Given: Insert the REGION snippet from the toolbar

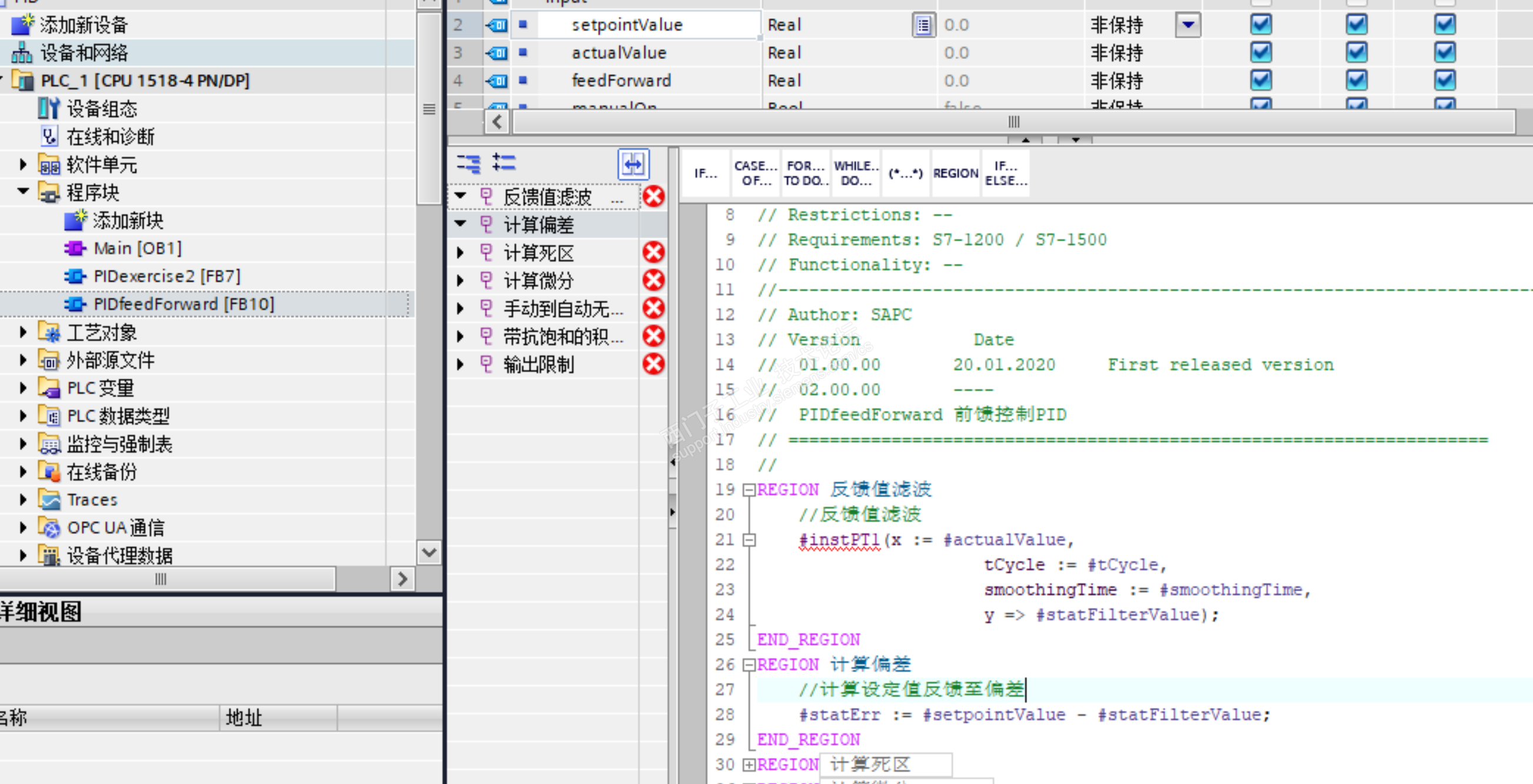Looking at the screenshot, I should [955, 173].
